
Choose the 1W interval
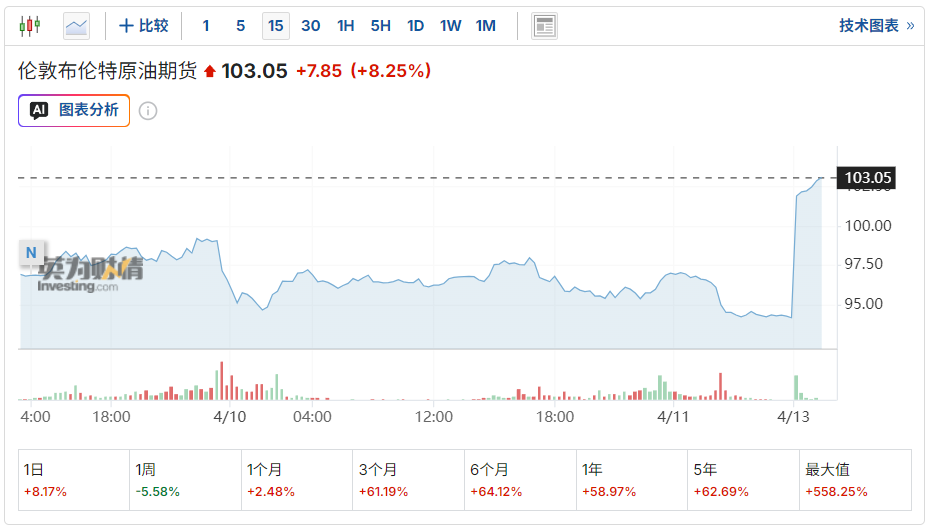pyautogui.click(x=450, y=26)
